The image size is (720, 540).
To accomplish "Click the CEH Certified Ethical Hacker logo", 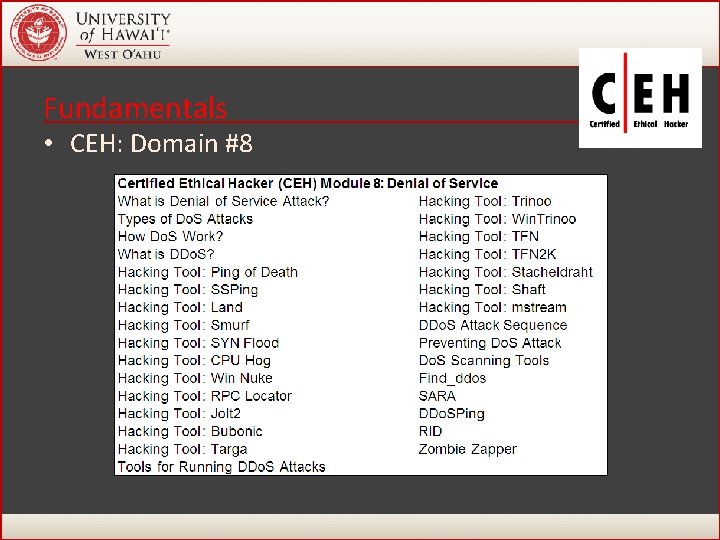I will point(640,98).
